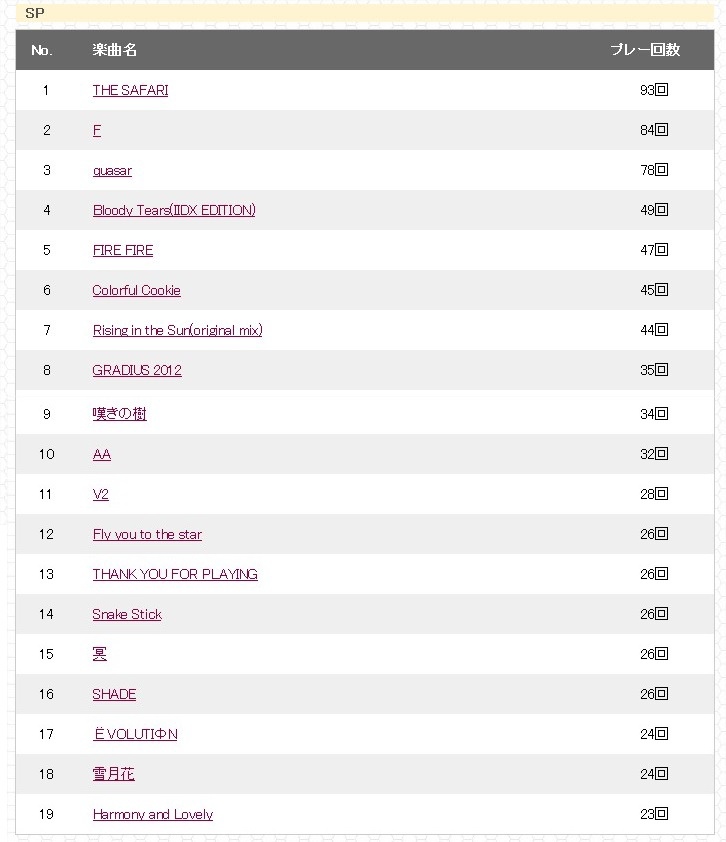The height and width of the screenshot is (842, 726).
Task: Open Fly you to the star link
Action: coord(147,535)
